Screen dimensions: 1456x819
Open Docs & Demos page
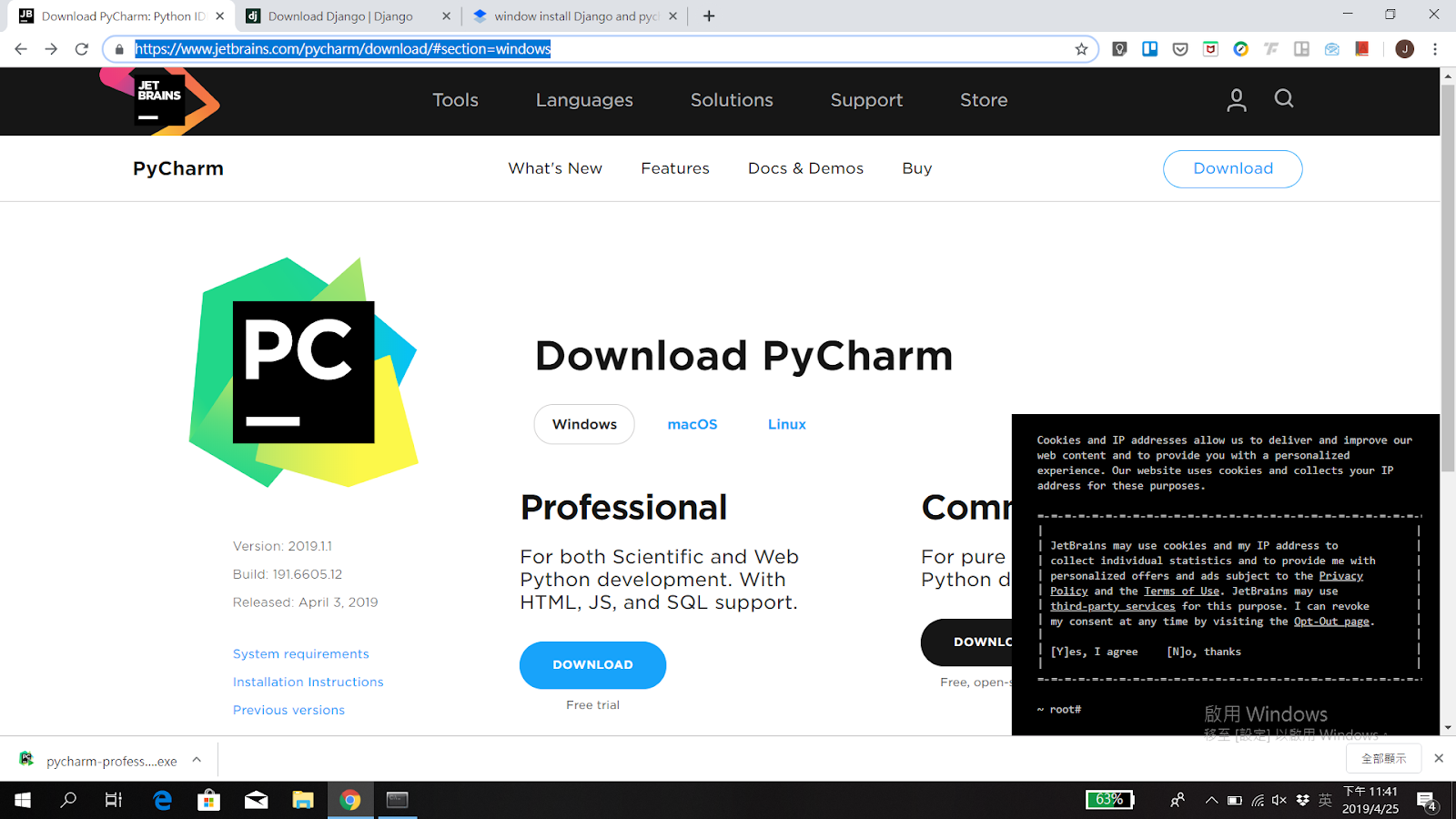click(x=805, y=168)
